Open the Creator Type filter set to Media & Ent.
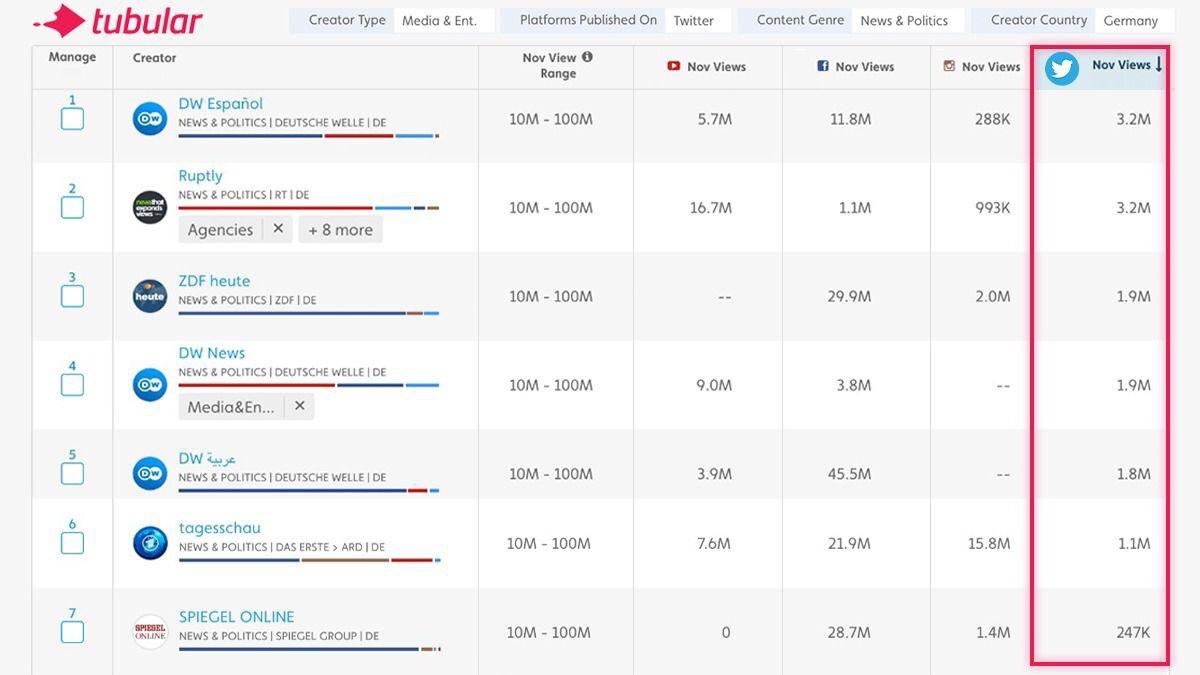The height and width of the screenshot is (675, 1200). tap(443, 20)
